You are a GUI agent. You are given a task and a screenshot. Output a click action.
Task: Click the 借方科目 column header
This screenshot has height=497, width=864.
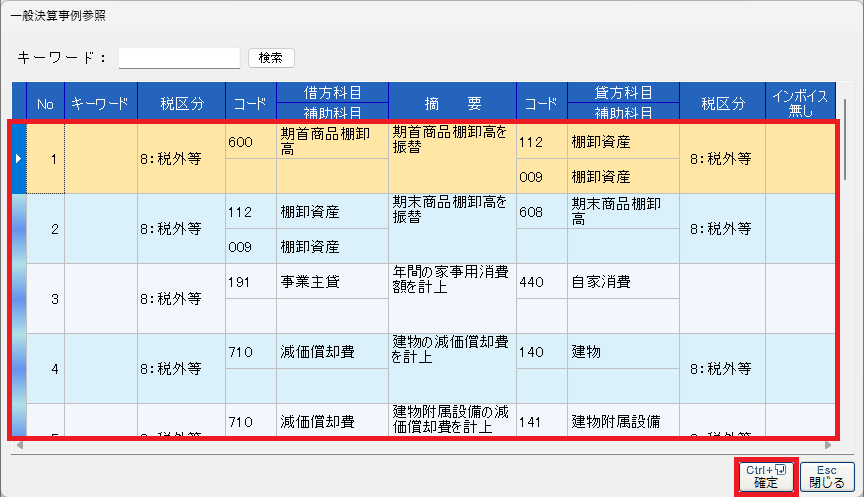pos(332,92)
